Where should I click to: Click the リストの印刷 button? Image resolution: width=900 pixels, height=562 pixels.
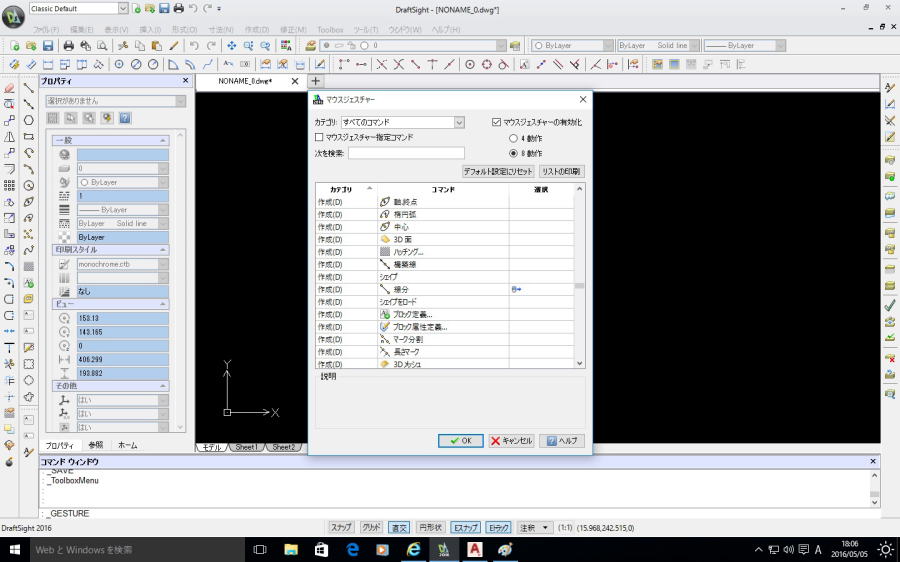click(561, 171)
